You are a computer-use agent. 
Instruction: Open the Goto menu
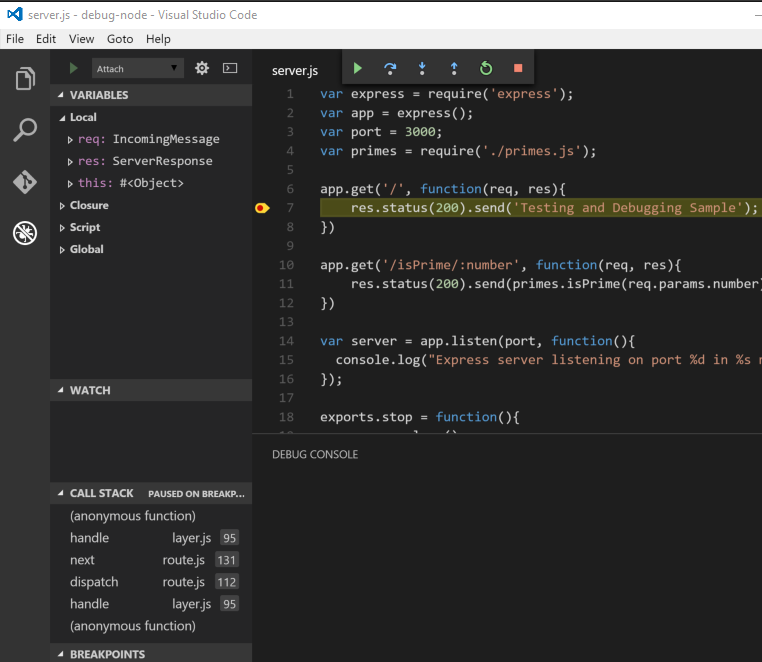tap(120, 39)
